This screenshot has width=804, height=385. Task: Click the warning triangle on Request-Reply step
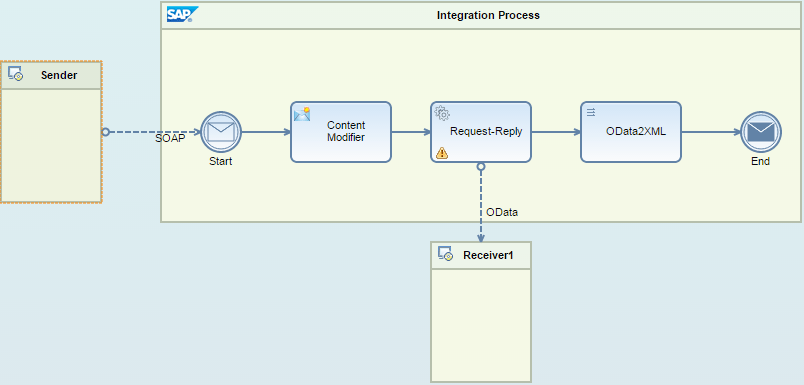(x=441, y=153)
